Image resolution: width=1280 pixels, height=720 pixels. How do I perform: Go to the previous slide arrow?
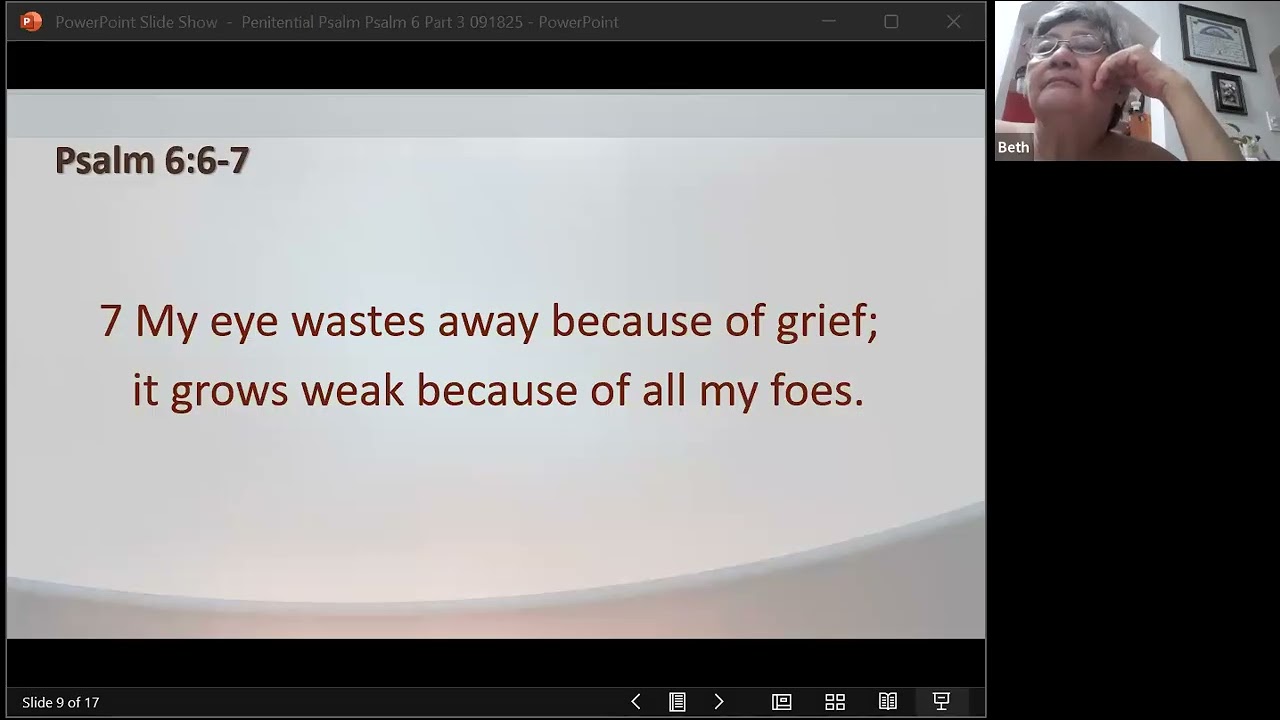pyautogui.click(x=635, y=702)
